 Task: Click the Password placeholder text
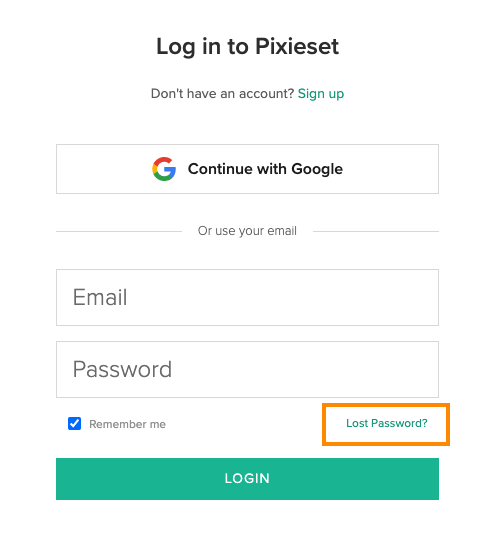(x=122, y=370)
